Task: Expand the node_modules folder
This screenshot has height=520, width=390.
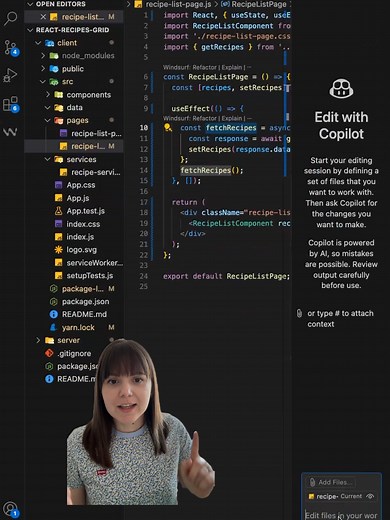Action: tap(43, 55)
